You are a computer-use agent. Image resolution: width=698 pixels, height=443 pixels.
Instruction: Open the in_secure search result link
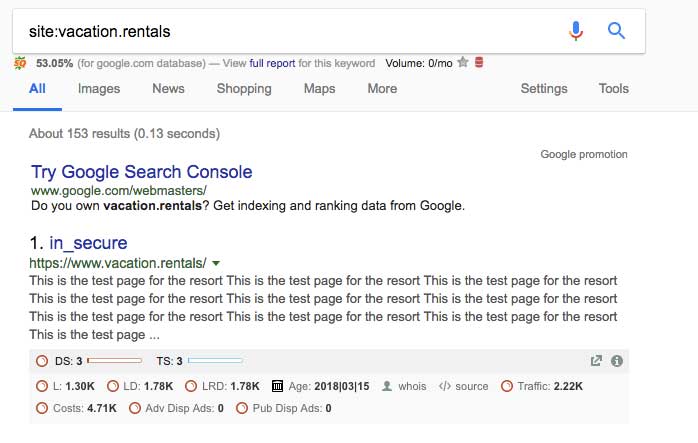pyautogui.click(x=88, y=243)
